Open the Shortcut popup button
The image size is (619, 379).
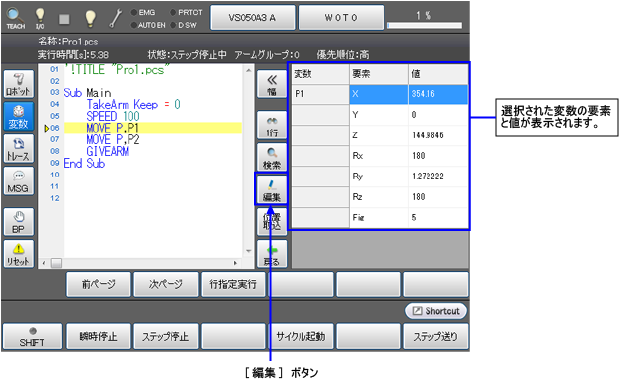coord(436,311)
